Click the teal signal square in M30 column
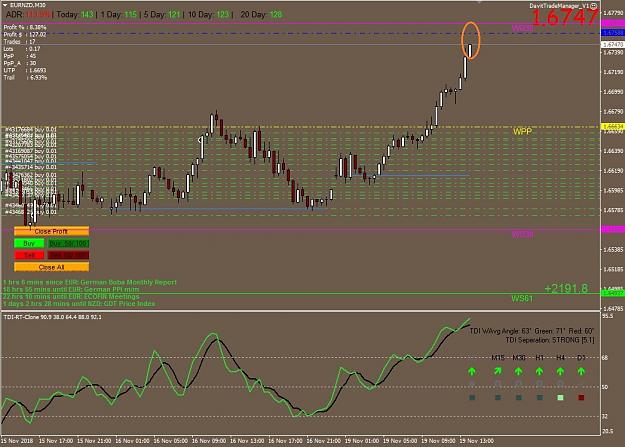The image size is (625, 447). click(x=519, y=398)
